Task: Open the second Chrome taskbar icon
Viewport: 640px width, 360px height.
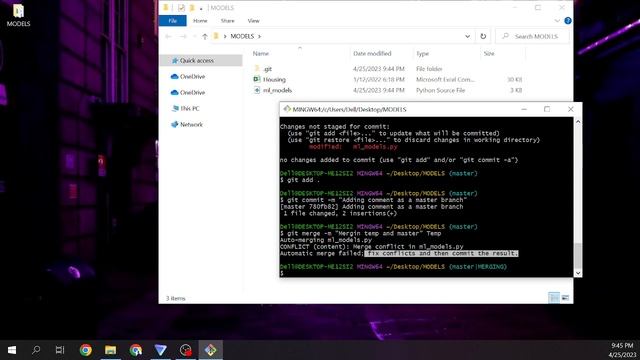Action: pos(136,350)
